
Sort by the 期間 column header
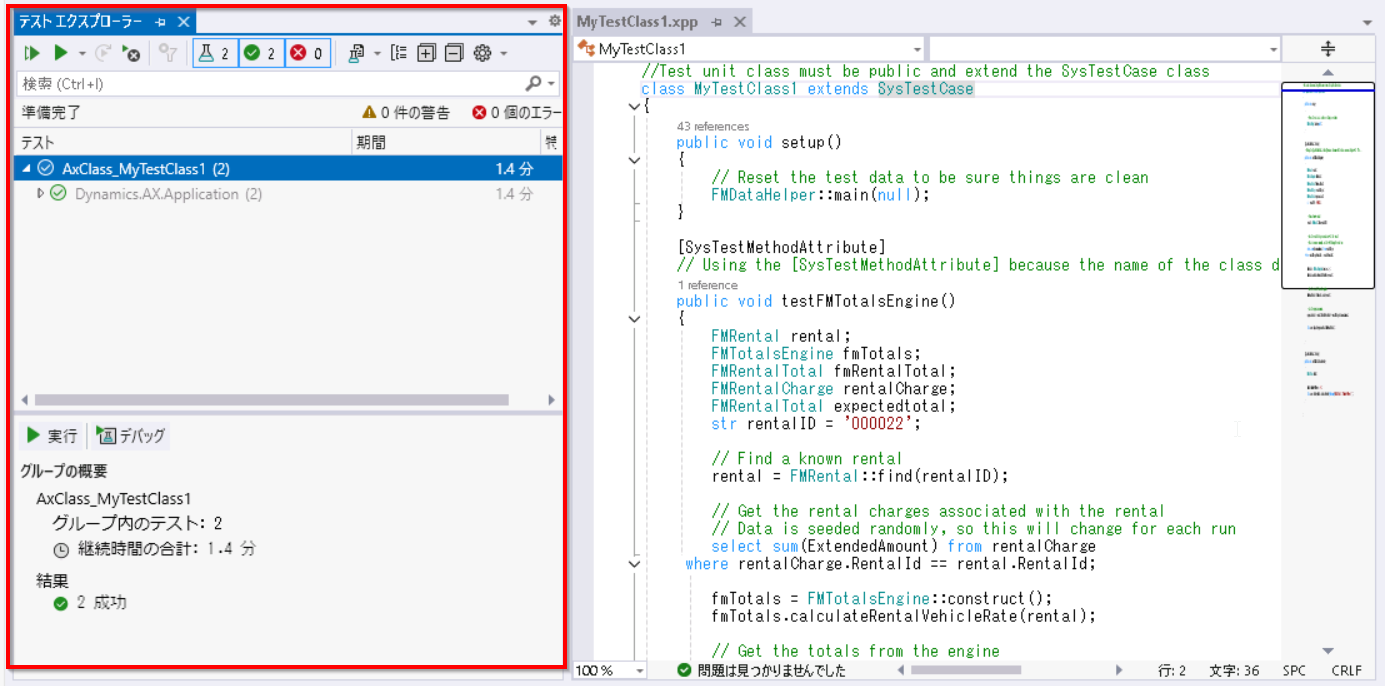[x=447, y=142]
